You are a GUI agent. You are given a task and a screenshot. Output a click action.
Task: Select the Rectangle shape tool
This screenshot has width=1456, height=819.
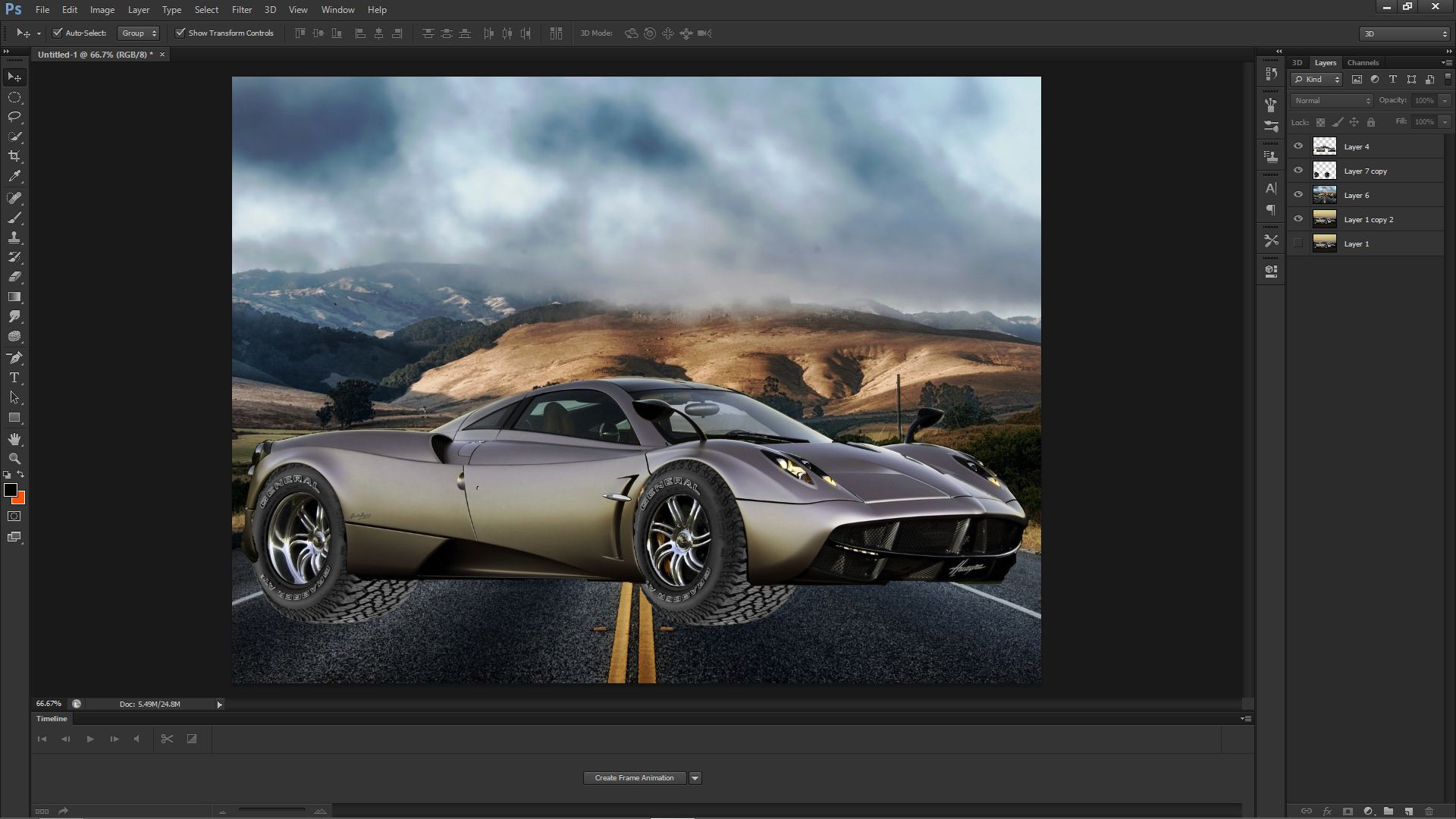[x=14, y=417]
